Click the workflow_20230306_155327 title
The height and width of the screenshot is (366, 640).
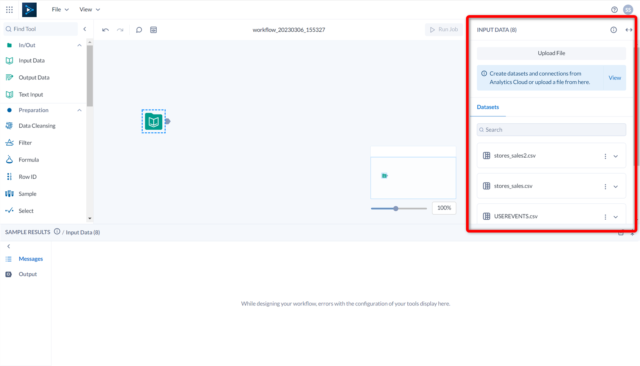289,30
